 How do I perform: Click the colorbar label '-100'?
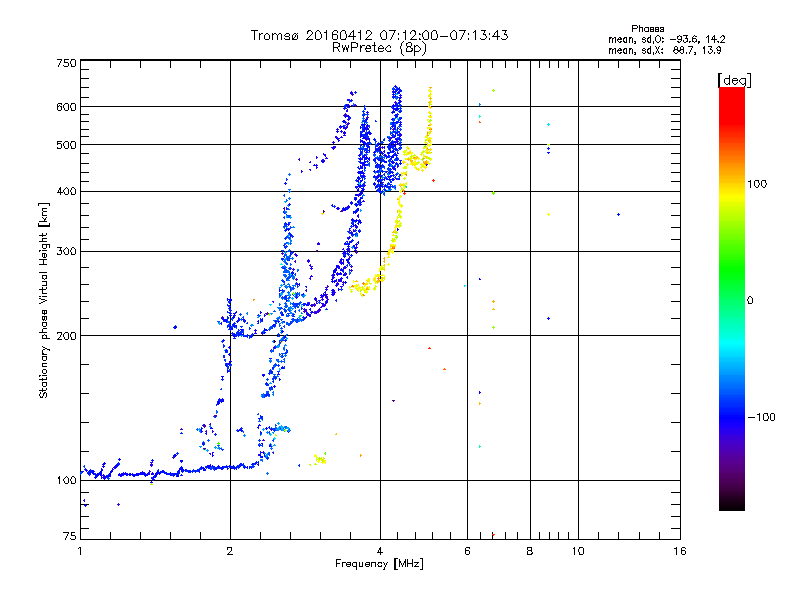click(761, 417)
